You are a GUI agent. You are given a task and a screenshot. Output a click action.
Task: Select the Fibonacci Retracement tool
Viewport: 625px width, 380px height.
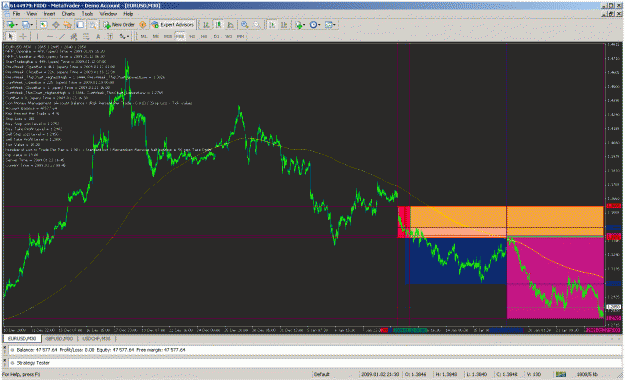point(86,36)
